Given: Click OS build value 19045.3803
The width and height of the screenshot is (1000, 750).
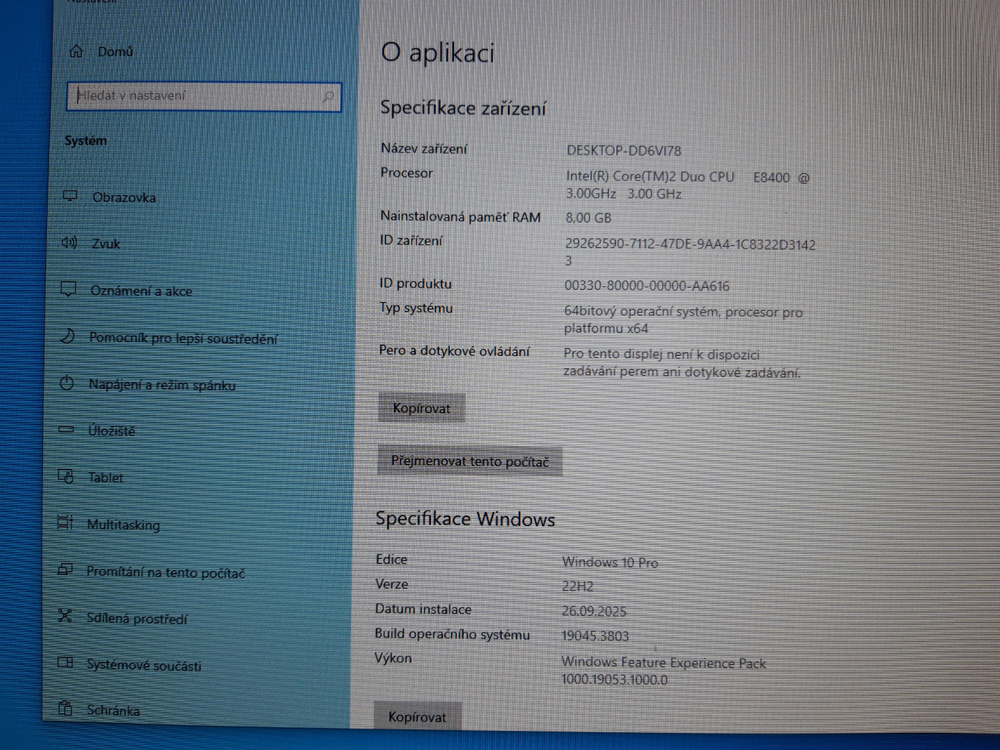Looking at the screenshot, I should pos(594,636).
